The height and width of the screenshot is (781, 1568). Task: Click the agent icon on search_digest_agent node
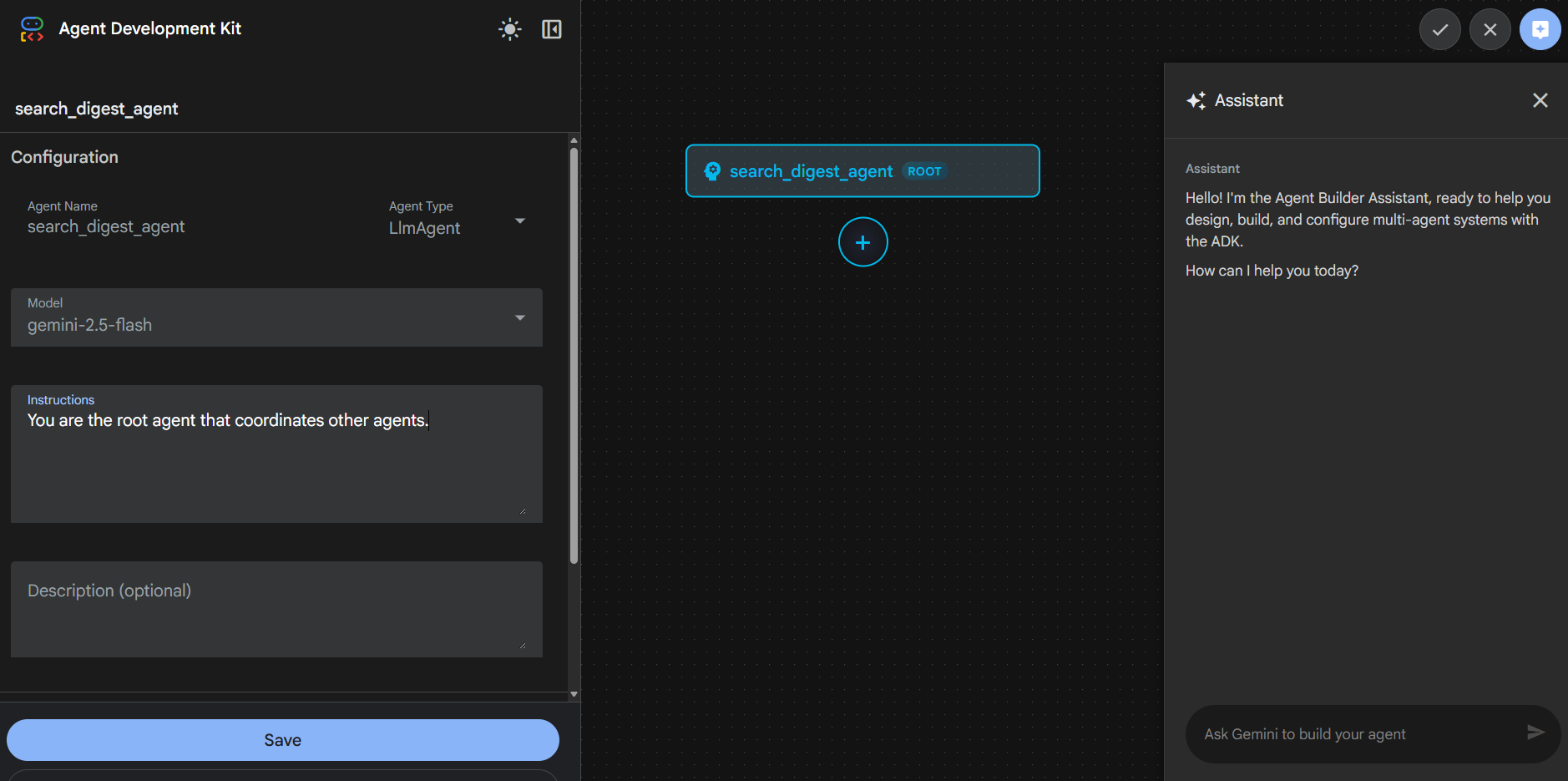712,171
